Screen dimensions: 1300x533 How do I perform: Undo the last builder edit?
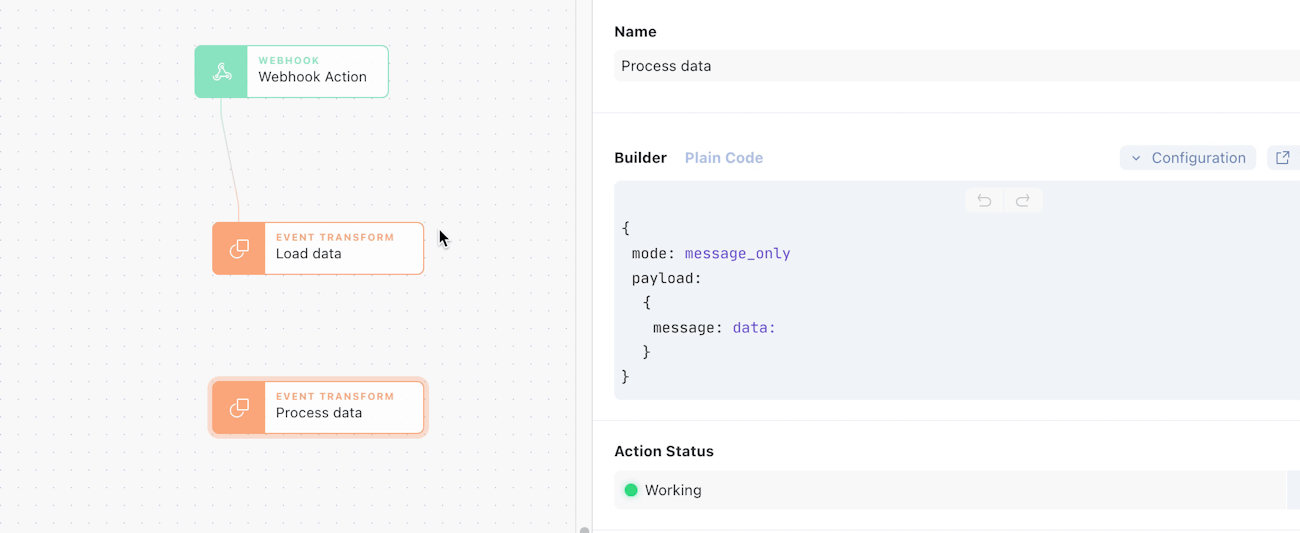[x=984, y=201]
